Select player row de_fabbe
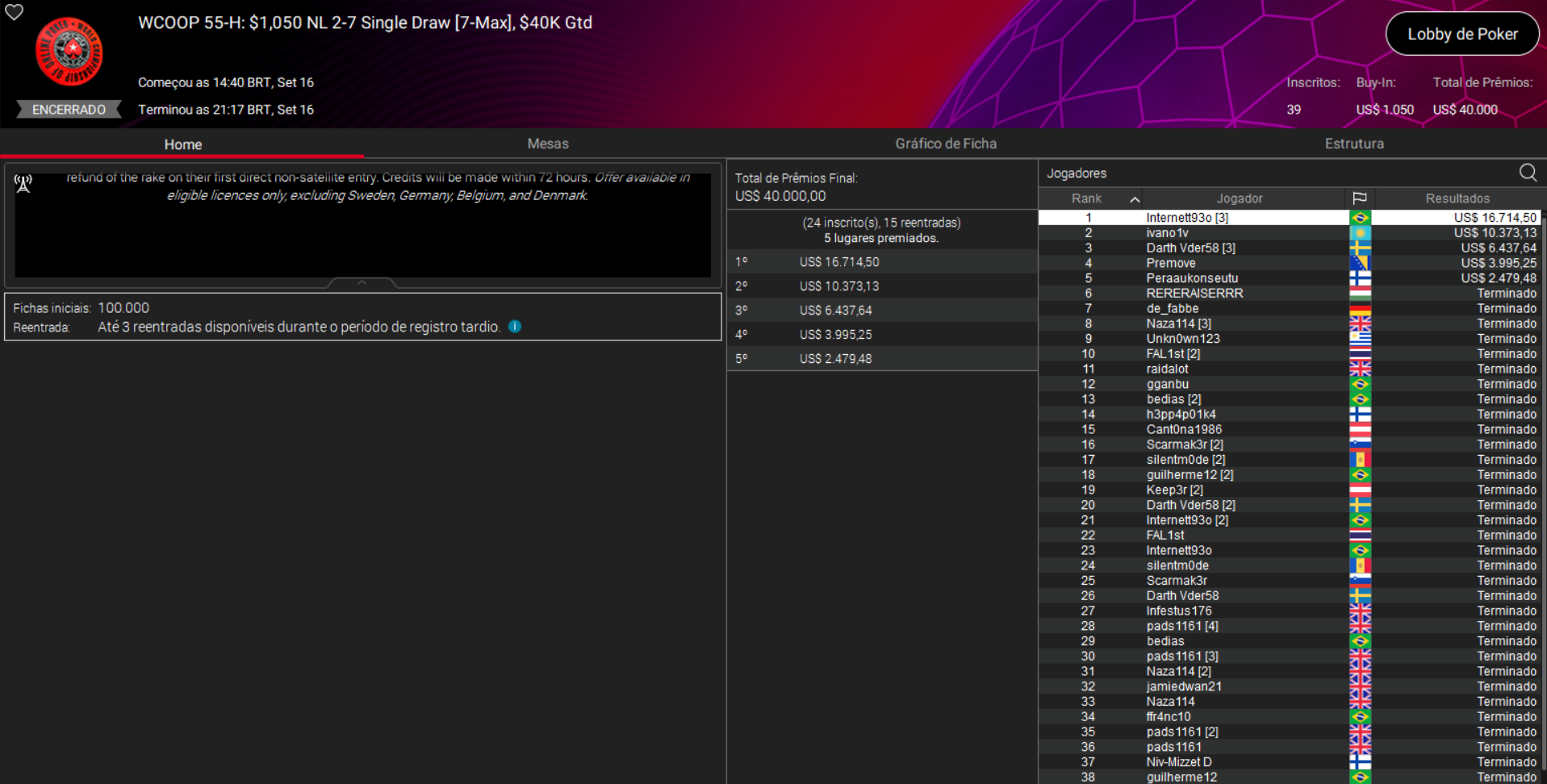This screenshot has width=1547, height=784. click(x=1290, y=309)
